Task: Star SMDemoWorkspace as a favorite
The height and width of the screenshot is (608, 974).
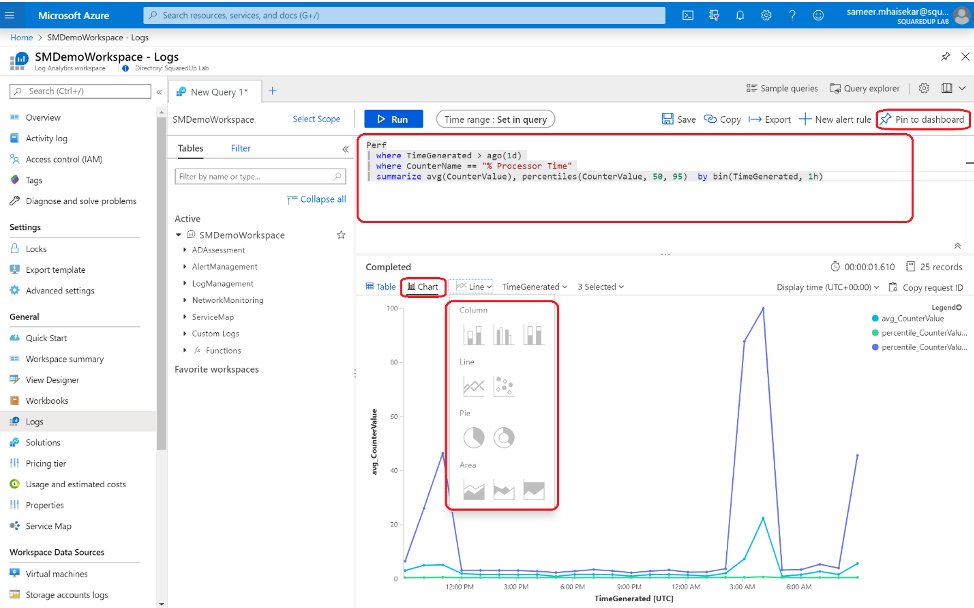Action: click(x=341, y=234)
